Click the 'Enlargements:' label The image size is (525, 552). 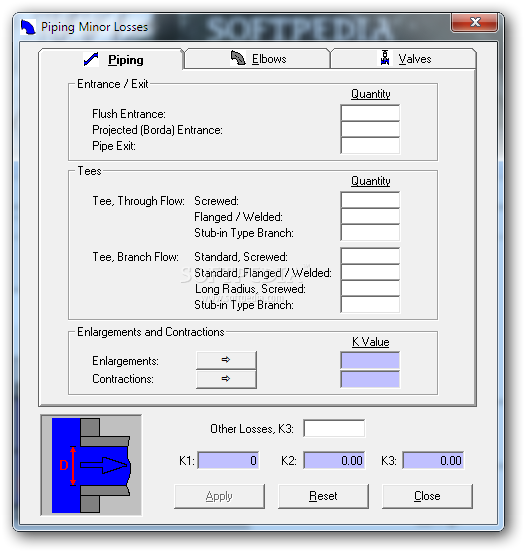(x=125, y=361)
